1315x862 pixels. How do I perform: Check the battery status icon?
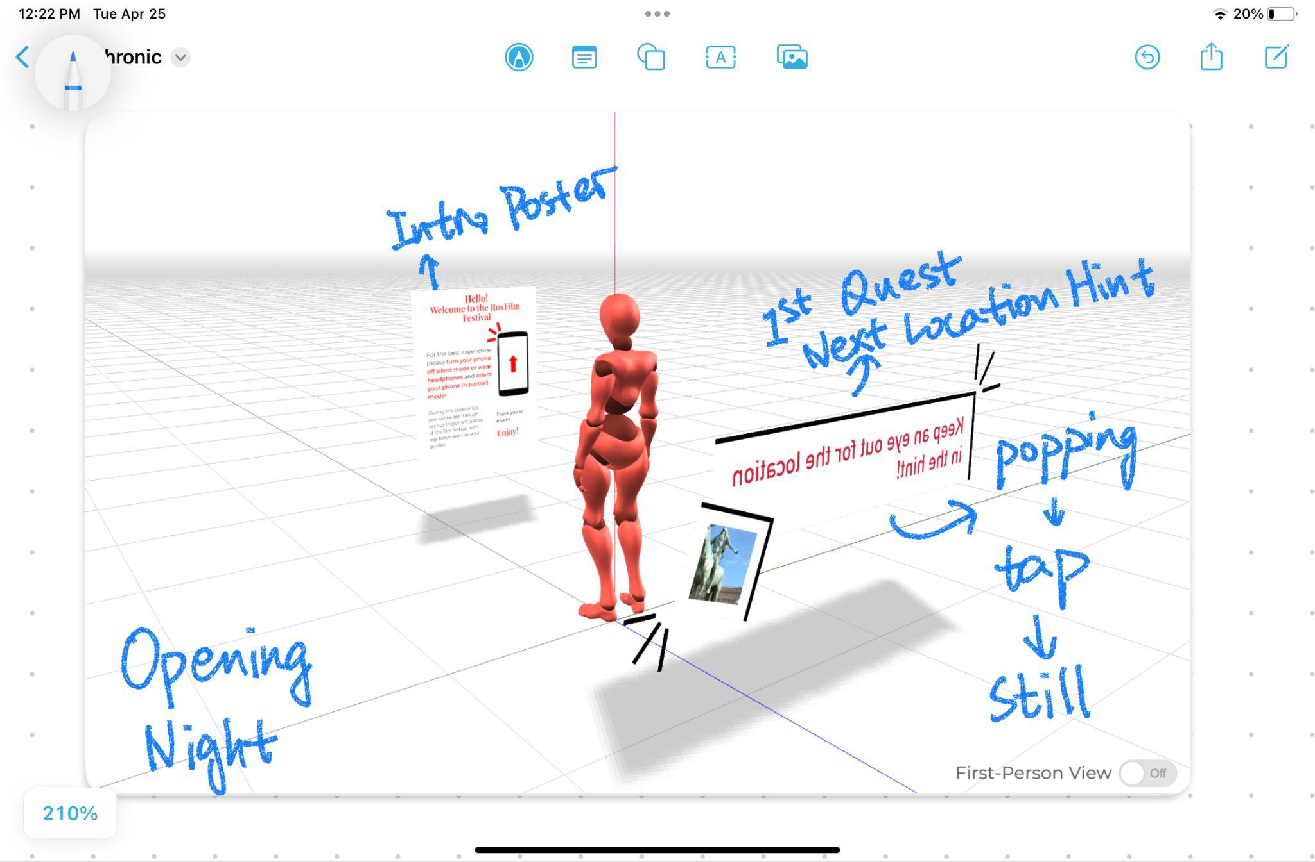tap(1283, 14)
